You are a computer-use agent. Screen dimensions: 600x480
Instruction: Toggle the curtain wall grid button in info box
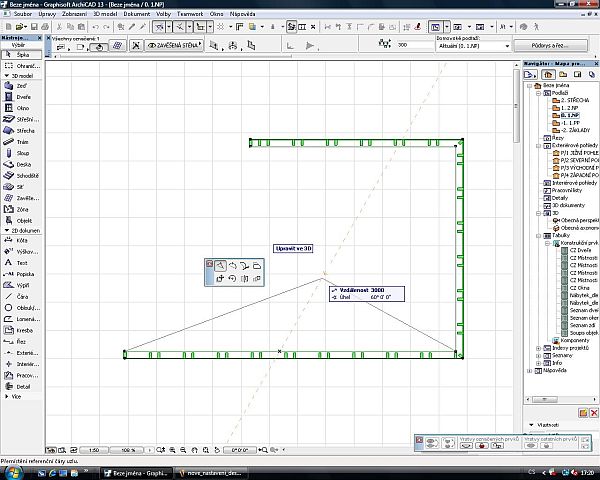117,46
